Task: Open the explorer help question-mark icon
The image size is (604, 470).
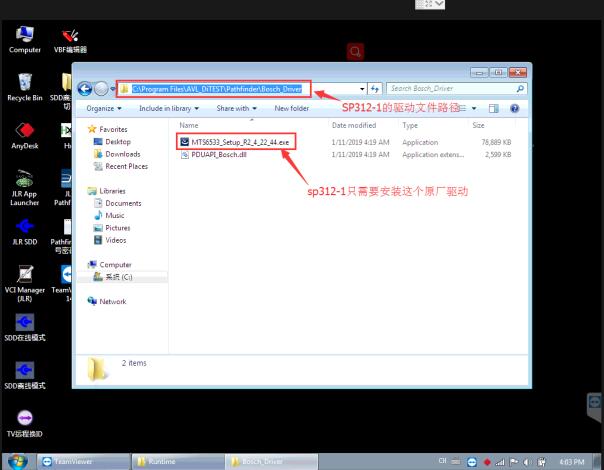Action: pos(515,108)
